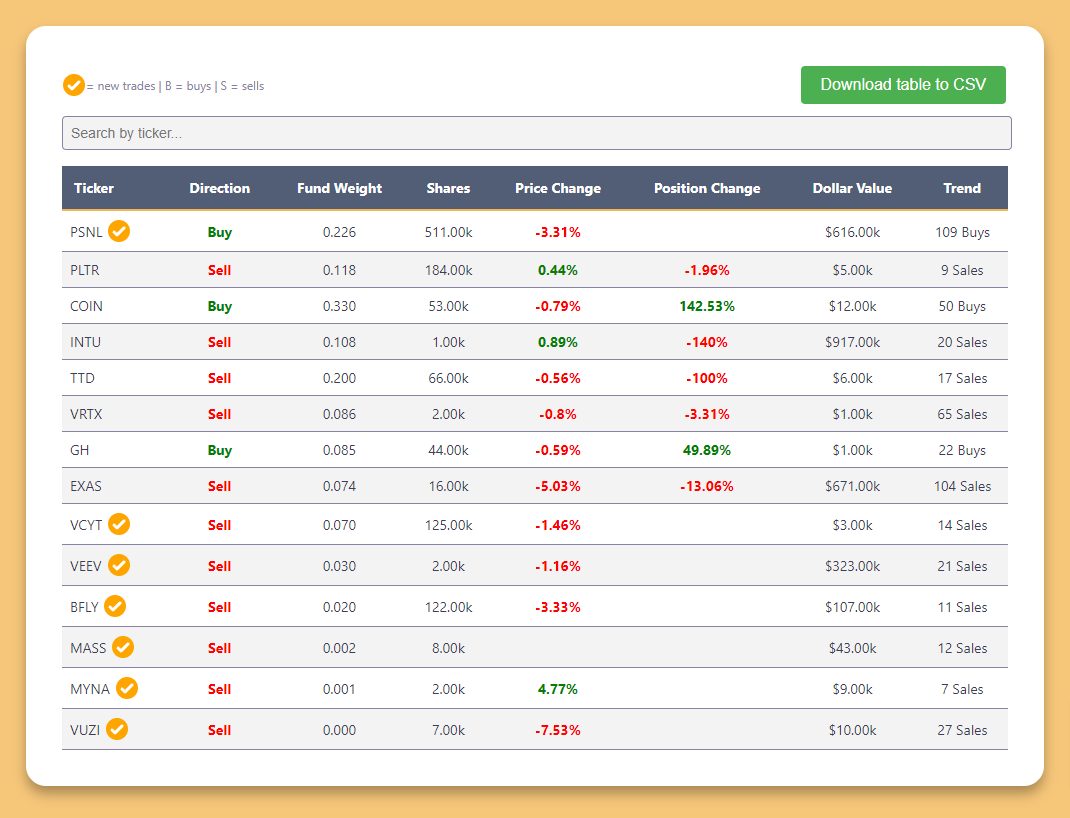Click the 49.89% position change for GH
Viewport: 1070px width, 818px height.
(707, 451)
